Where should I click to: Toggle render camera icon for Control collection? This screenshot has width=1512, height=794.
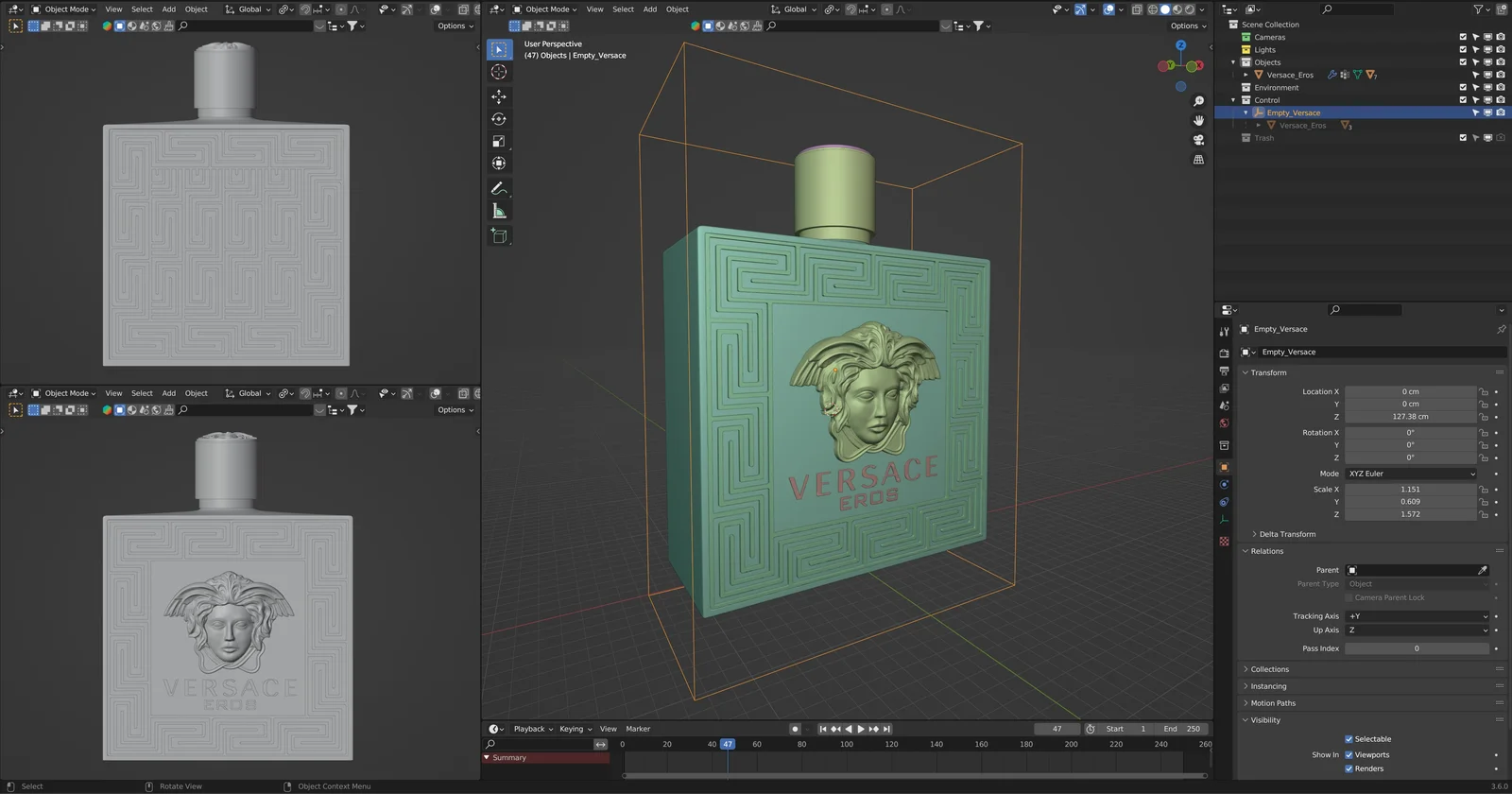coord(1501,99)
